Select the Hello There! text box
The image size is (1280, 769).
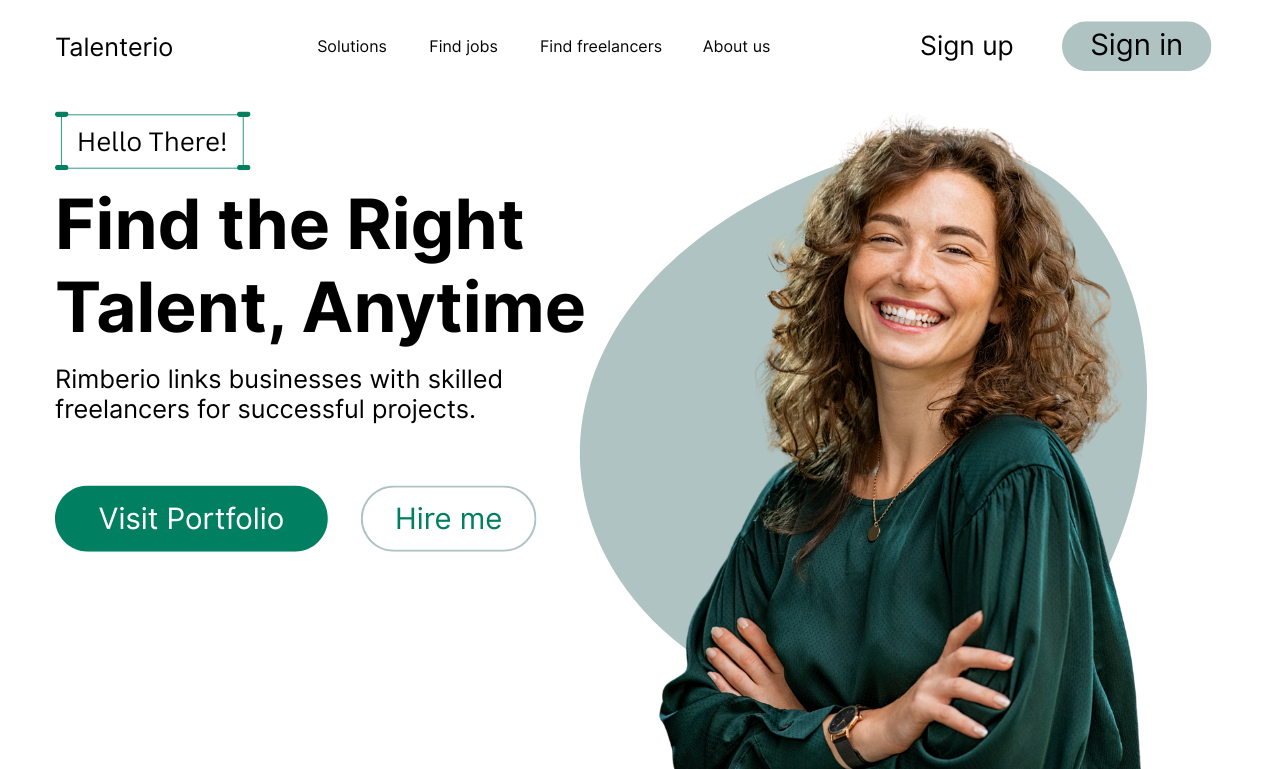click(x=152, y=141)
